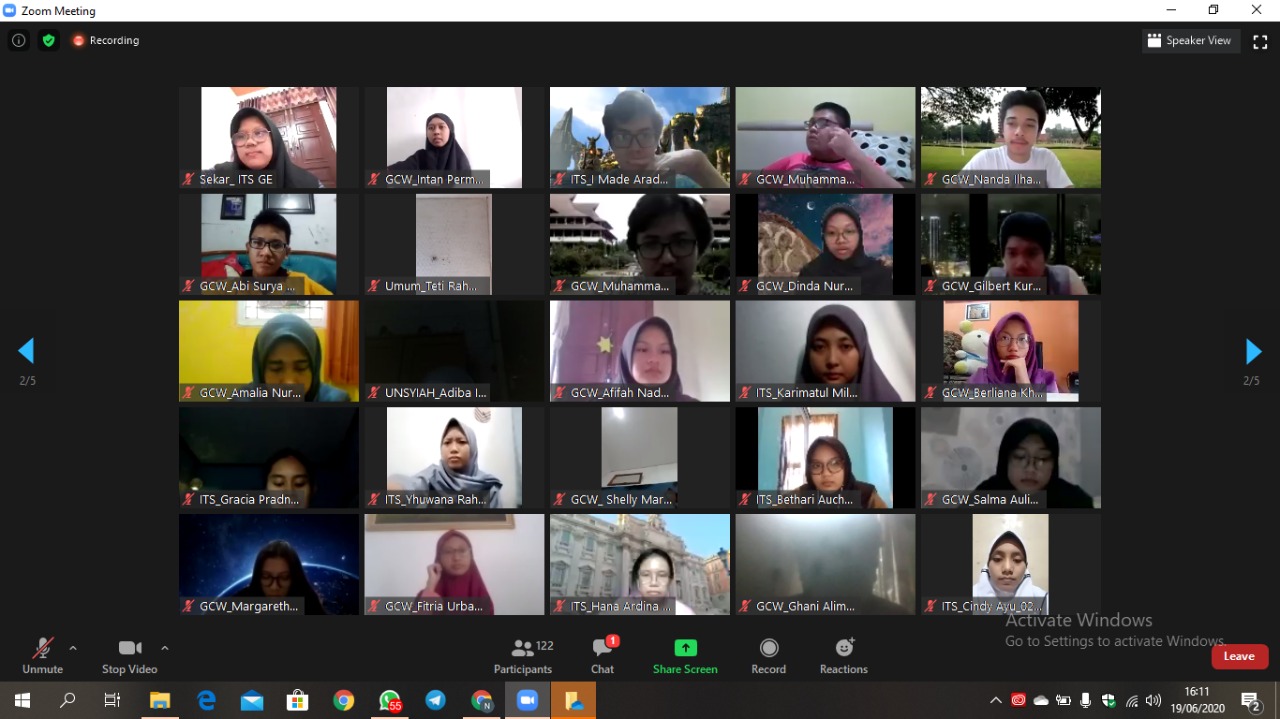
Task: Select Sekar_ ITS GE video tile
Action: 268,137
